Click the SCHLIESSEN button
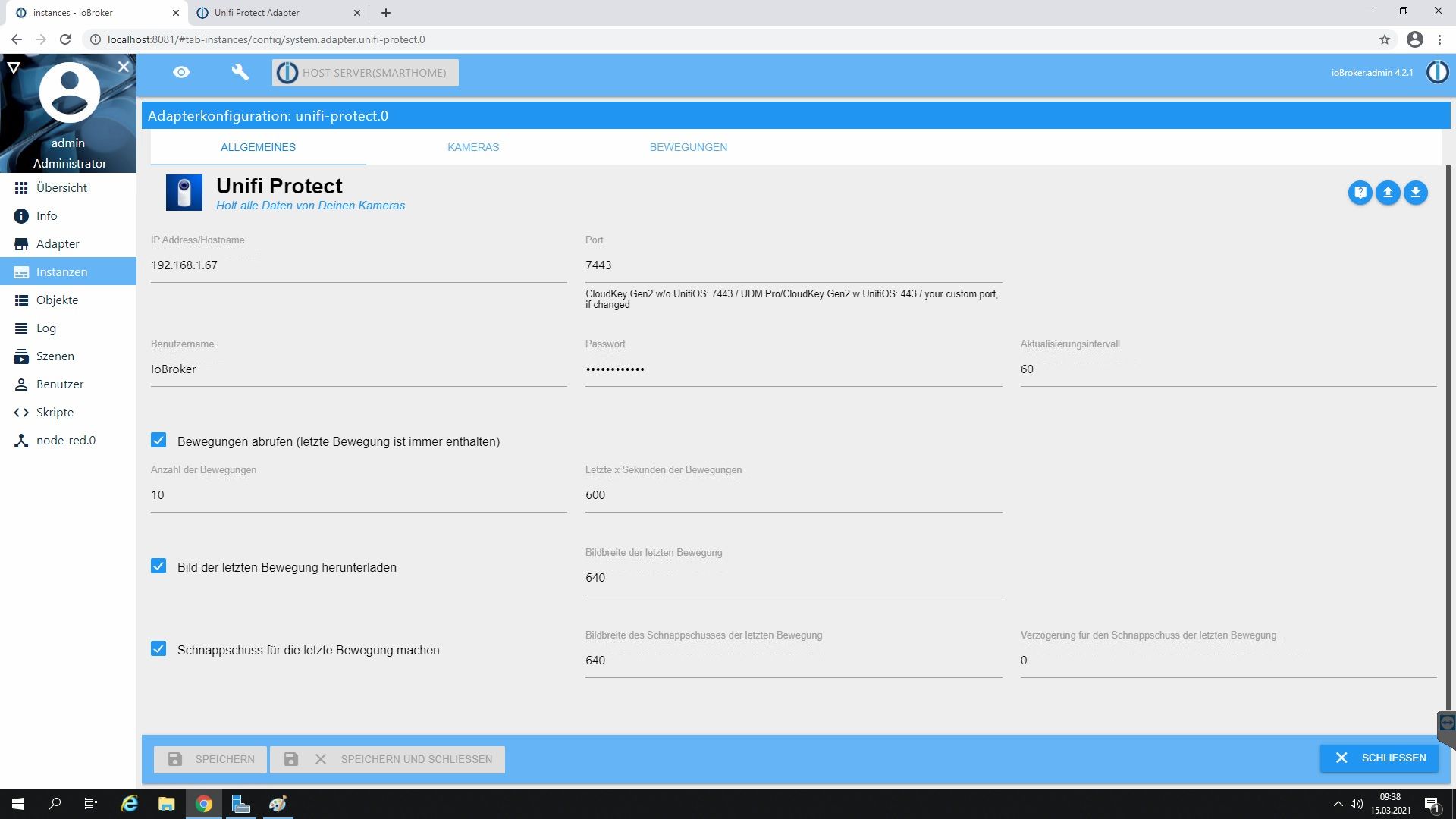The image size is (1456, 819). (1379, 758)
